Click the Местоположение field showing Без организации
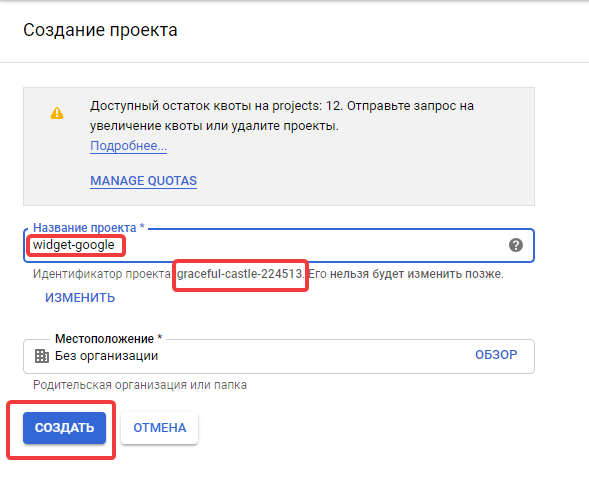This screenshot has width=589, height=488. (x=279, y=356)
